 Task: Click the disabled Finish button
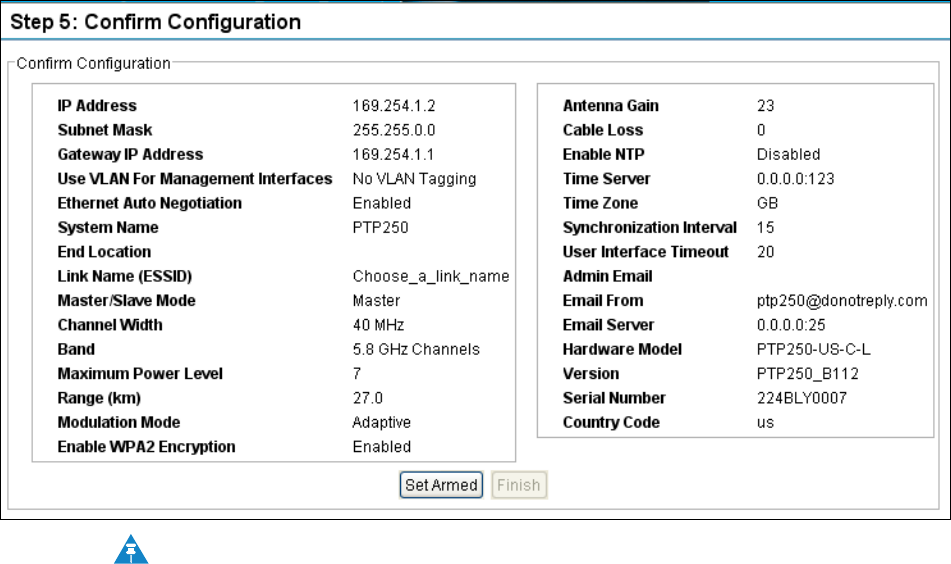pyautogui.click(x=519, y=485)
